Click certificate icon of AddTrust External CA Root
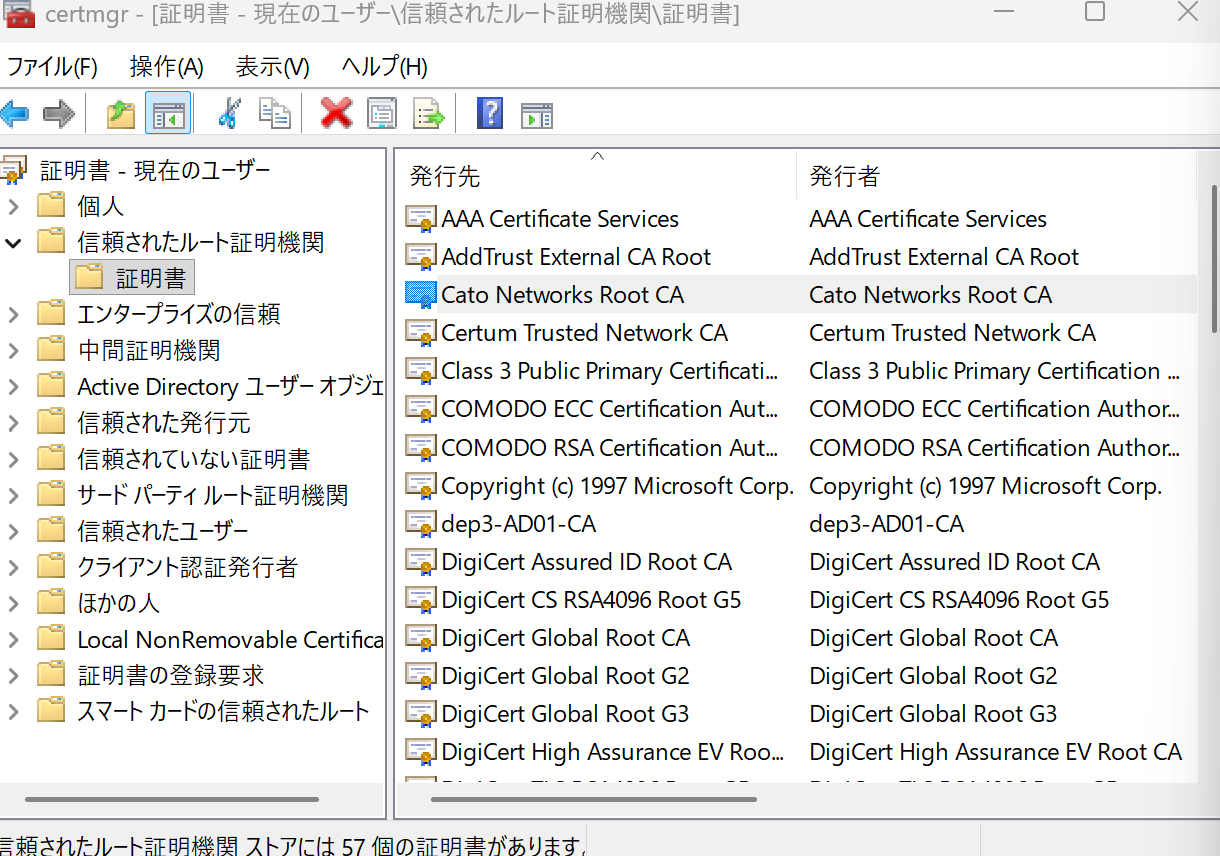The image size is (1220, 856). click(x=421, y=257)
